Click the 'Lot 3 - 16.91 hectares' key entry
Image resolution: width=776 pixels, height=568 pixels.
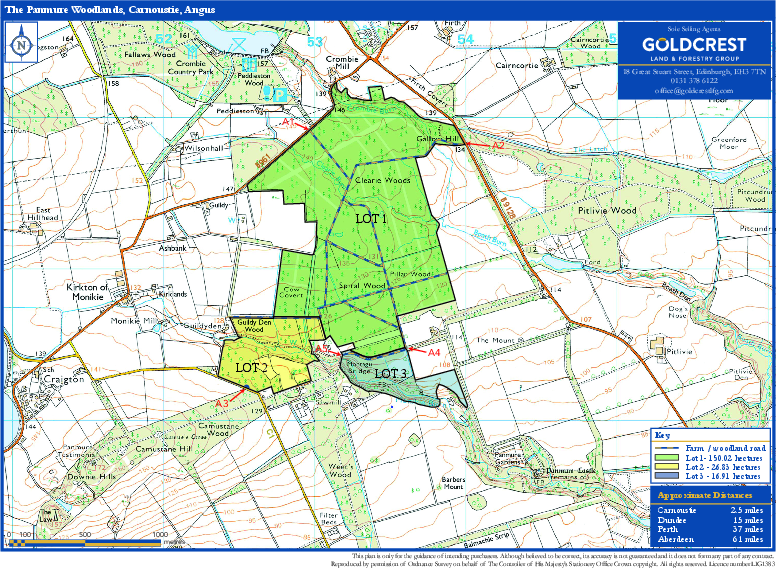tap(722, 476)
